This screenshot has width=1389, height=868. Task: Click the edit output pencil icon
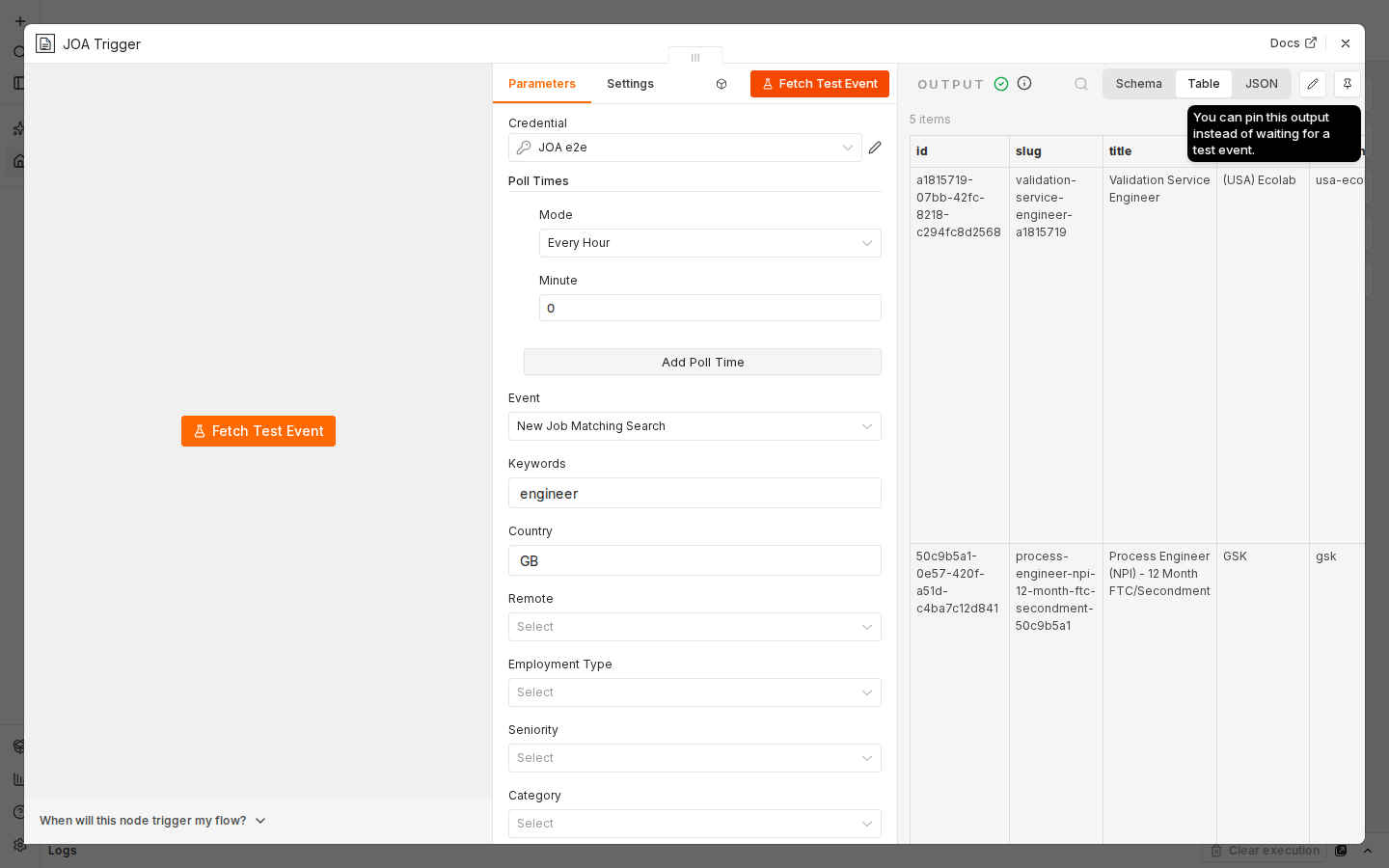(x=1313, y=84)
